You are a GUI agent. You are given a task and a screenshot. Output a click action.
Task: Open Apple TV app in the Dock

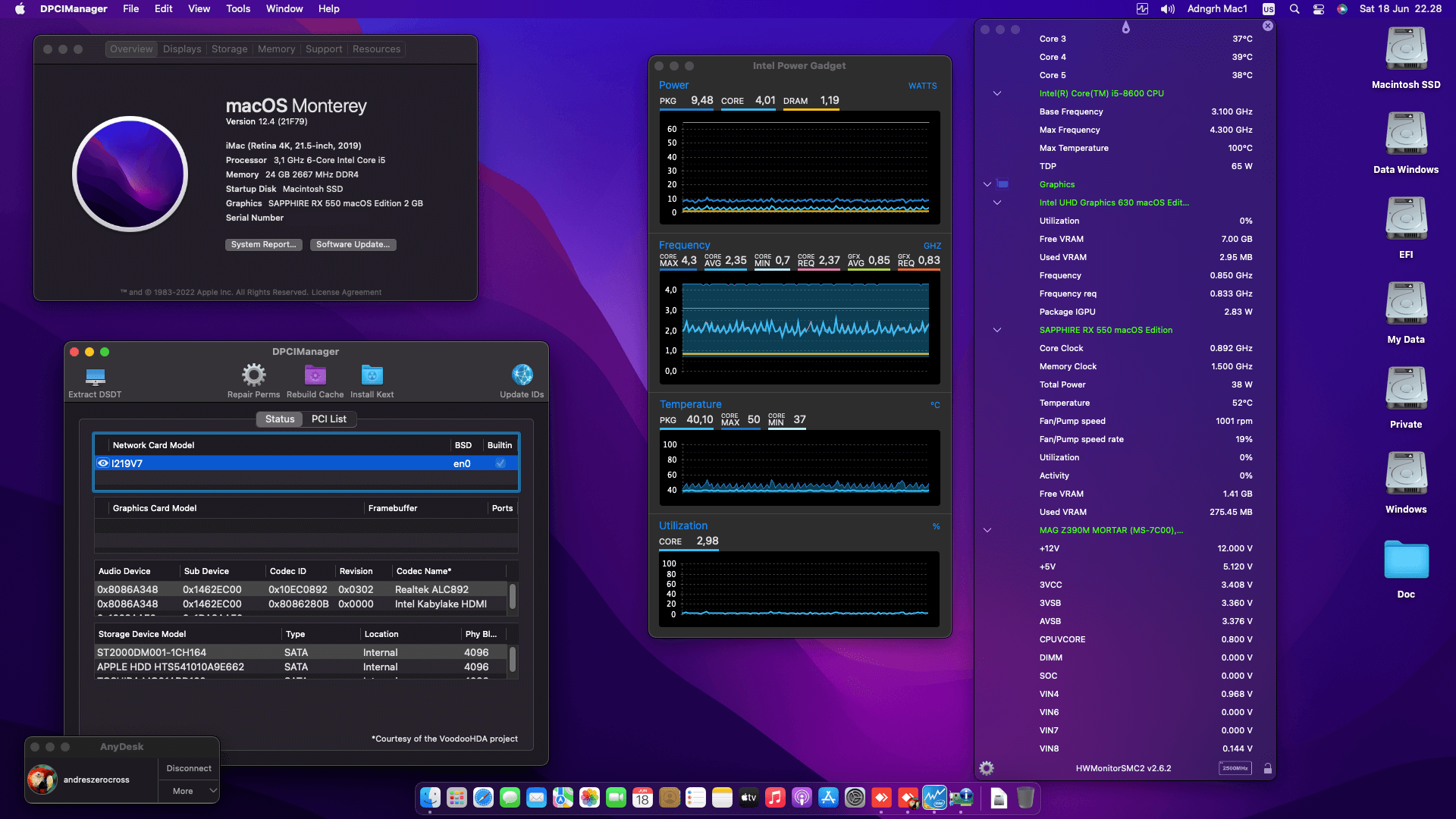pyautogui.click(x=748, y=798)
